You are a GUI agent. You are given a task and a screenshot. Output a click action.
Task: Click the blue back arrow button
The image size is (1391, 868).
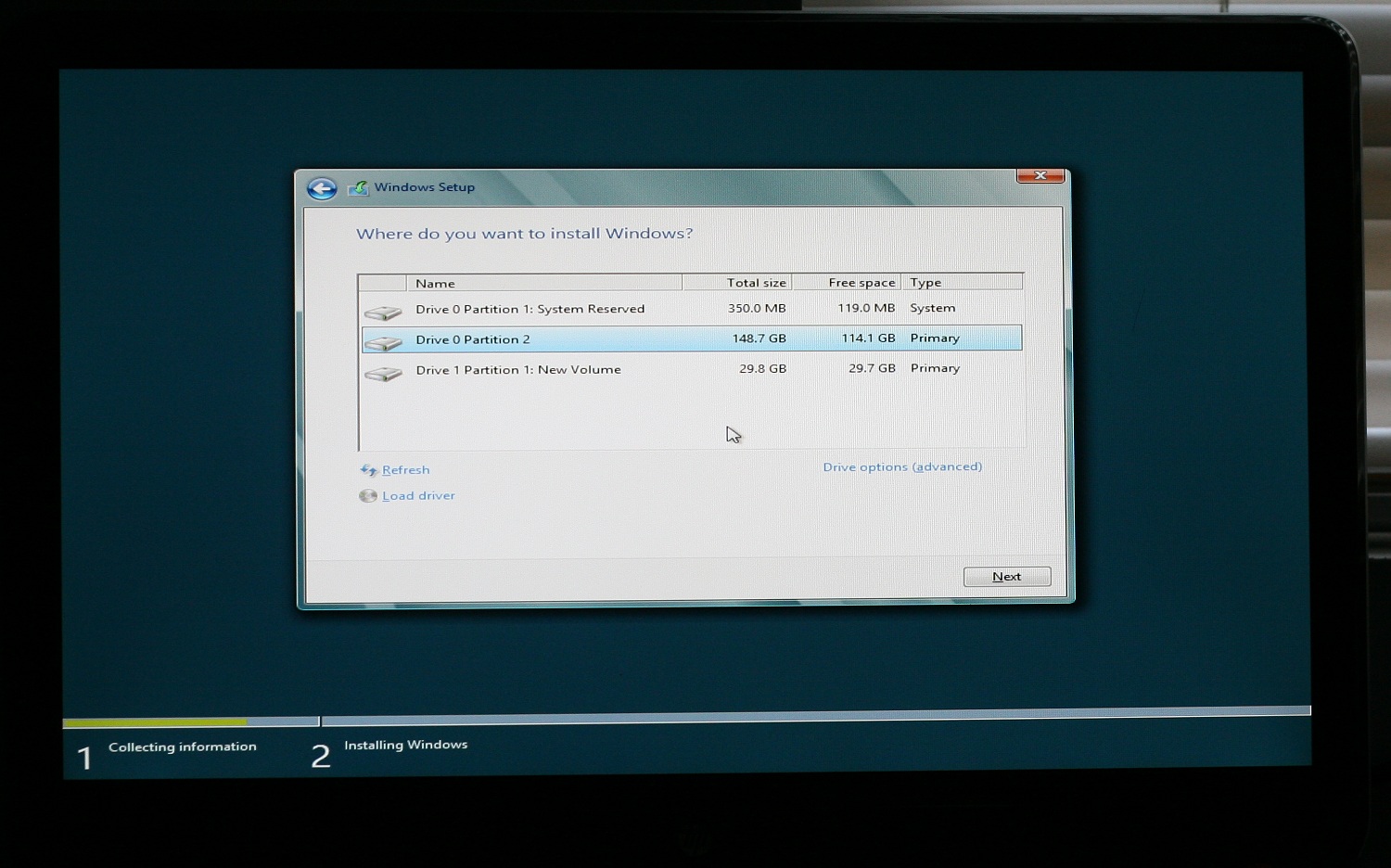(322, 188)
